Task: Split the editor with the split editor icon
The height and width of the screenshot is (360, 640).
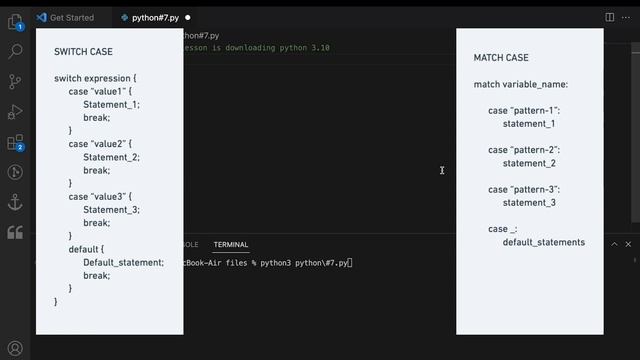Action: [x=610, y=18]
